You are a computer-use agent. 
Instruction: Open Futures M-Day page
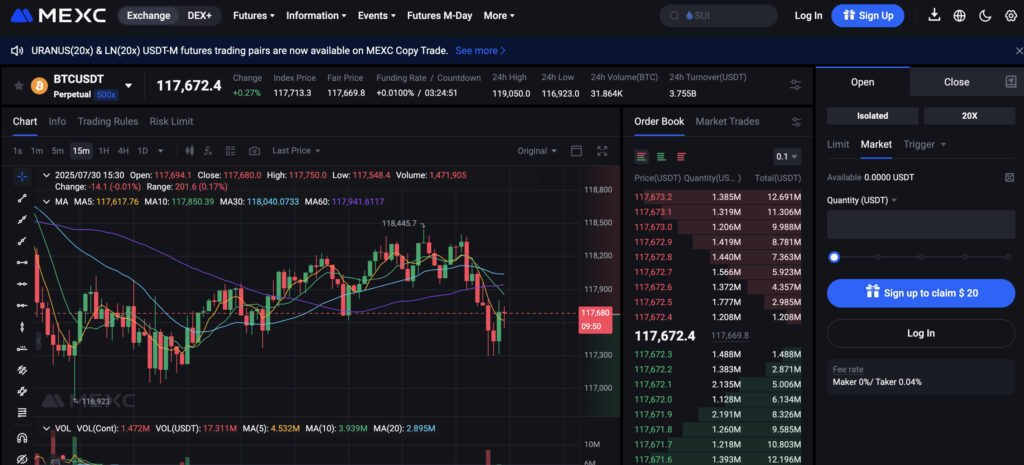440,16
